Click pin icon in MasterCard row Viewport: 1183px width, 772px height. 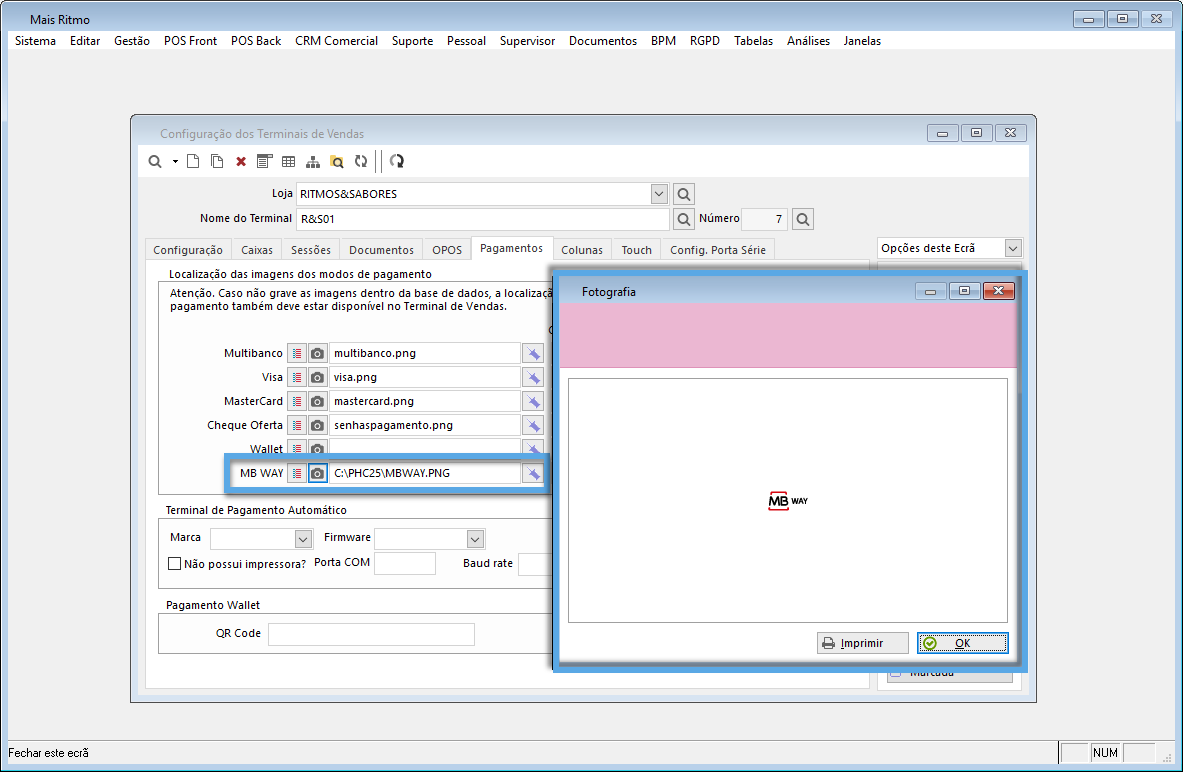[x=533, y=401]
